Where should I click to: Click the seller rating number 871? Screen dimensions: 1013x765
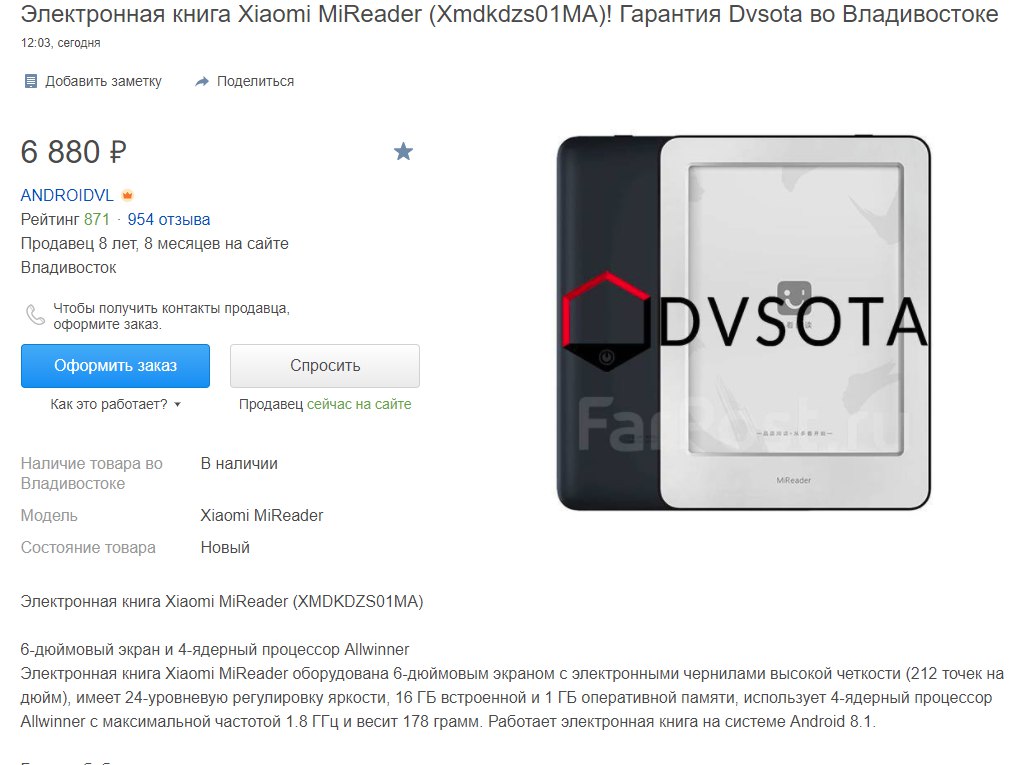[97, 220]
